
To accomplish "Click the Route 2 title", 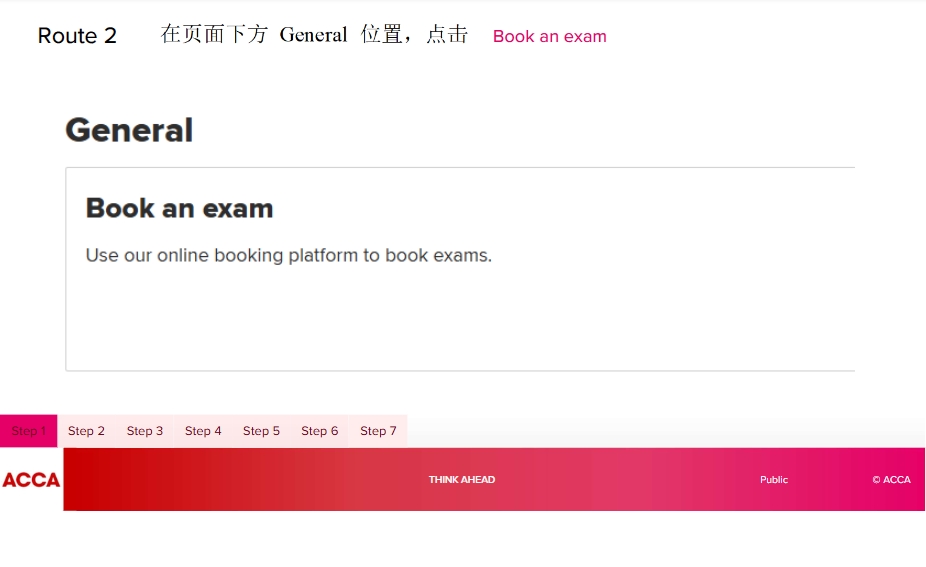I will coord(77,35).
